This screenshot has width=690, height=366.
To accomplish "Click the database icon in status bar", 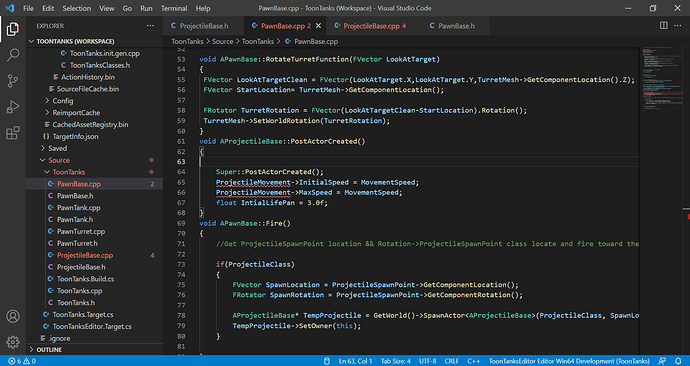I will pyautogui.click(x=327, y=361).
